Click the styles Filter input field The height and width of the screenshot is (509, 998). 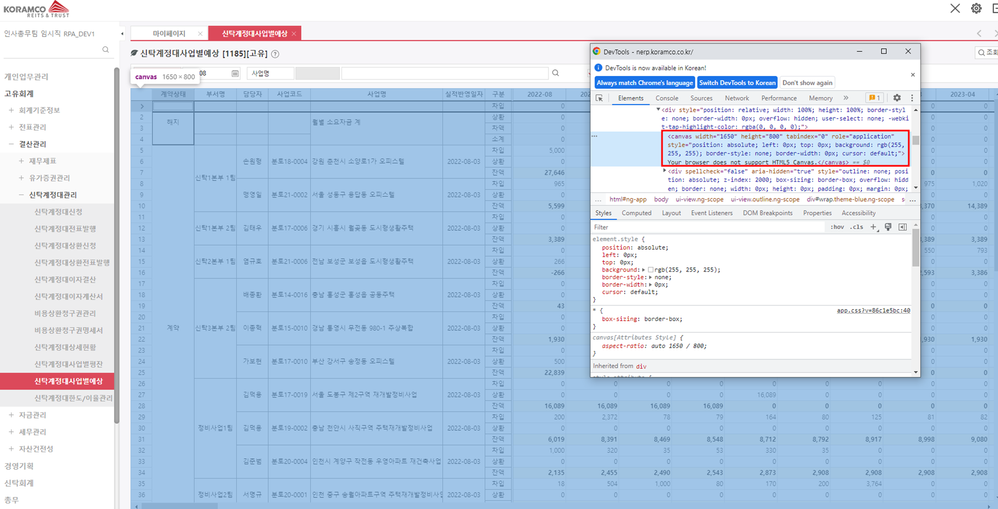coord(700,227)
